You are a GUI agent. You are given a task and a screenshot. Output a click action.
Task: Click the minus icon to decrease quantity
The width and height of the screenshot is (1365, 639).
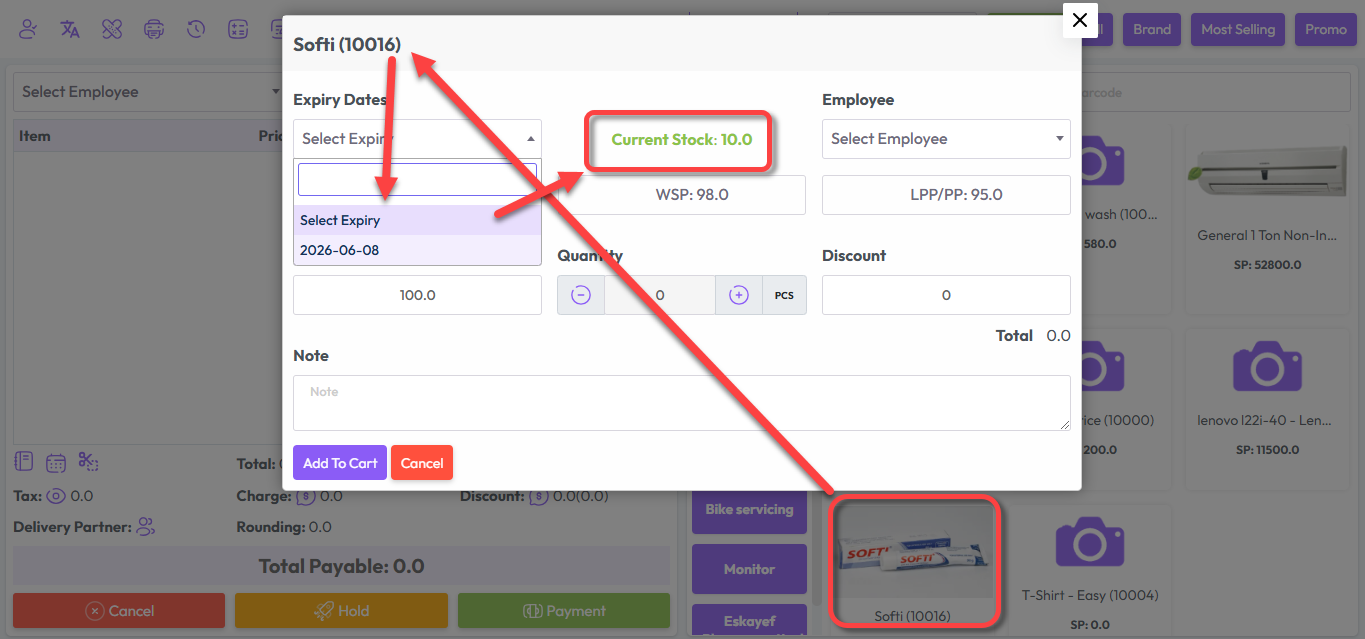(x=581, y=295)
